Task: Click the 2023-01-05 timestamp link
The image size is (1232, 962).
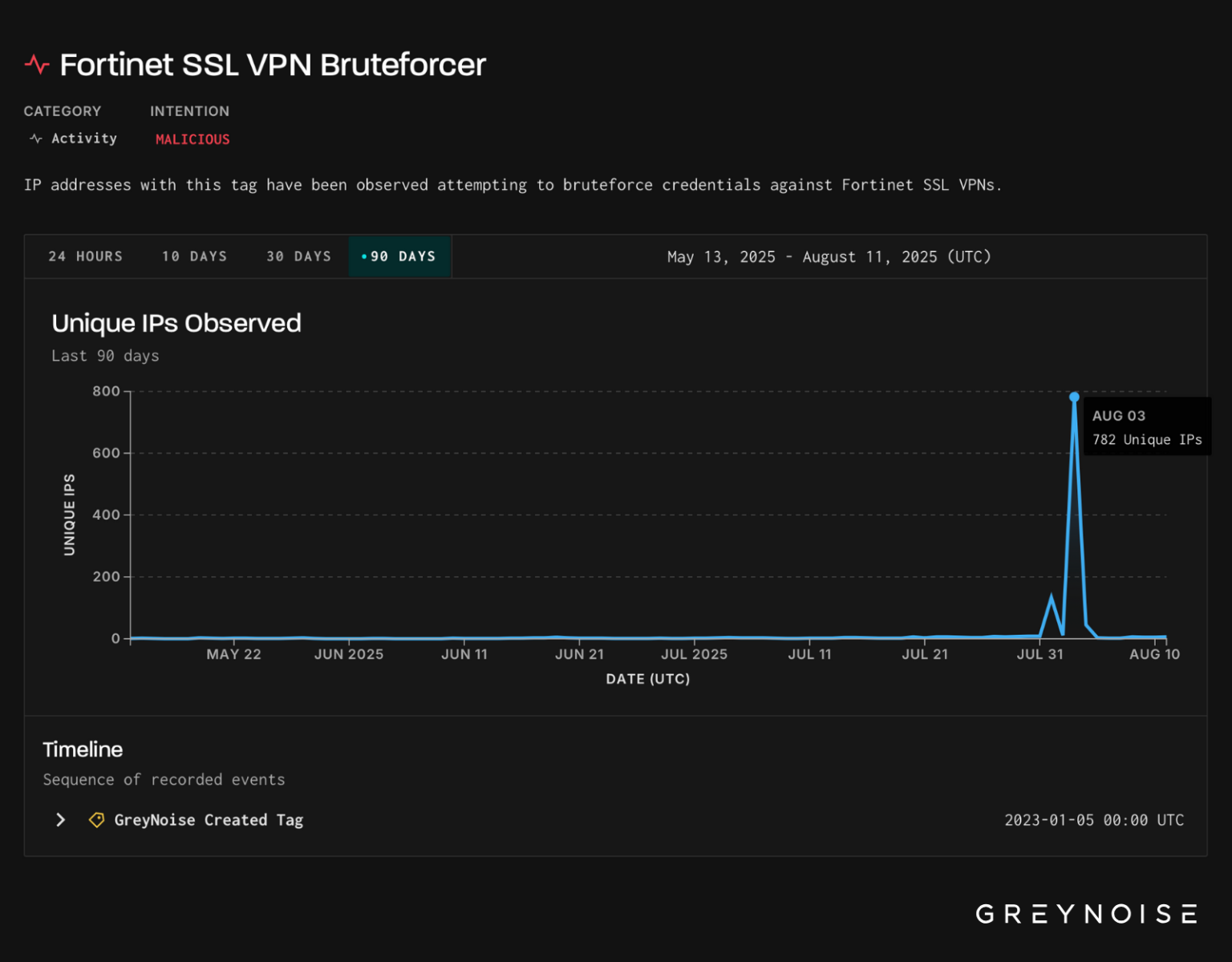Action: point(1094,819)
